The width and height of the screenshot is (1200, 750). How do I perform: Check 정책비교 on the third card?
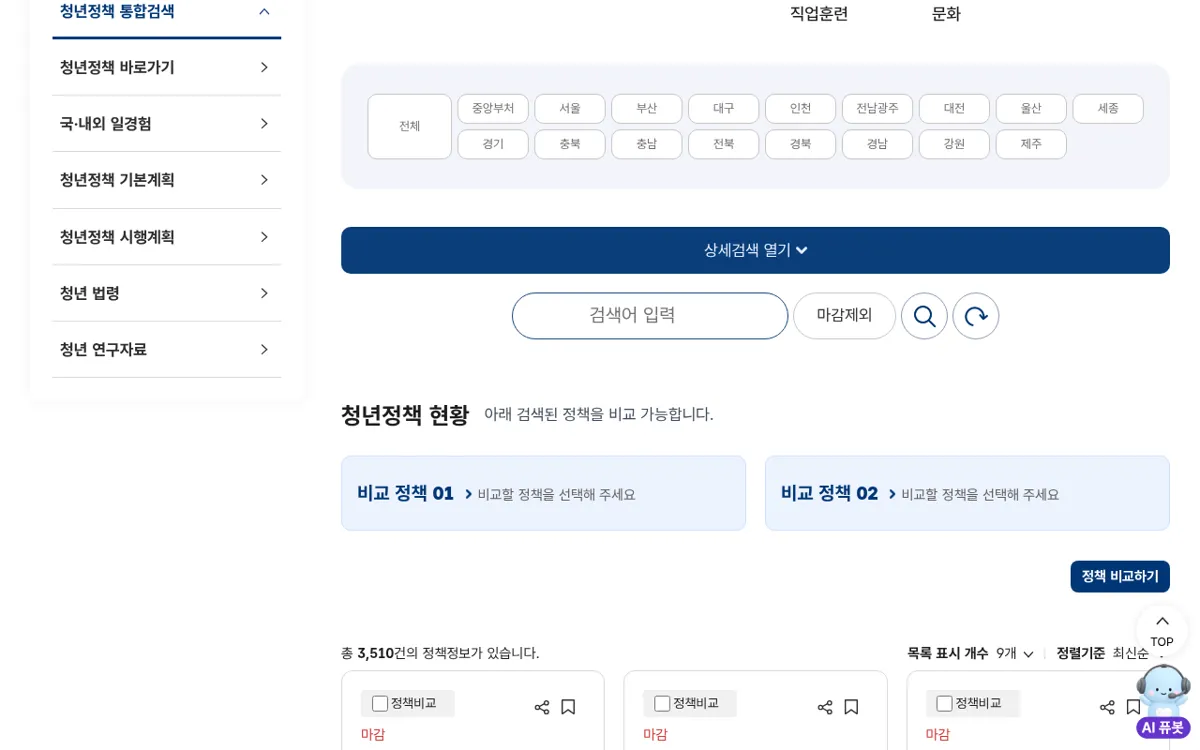944,703
